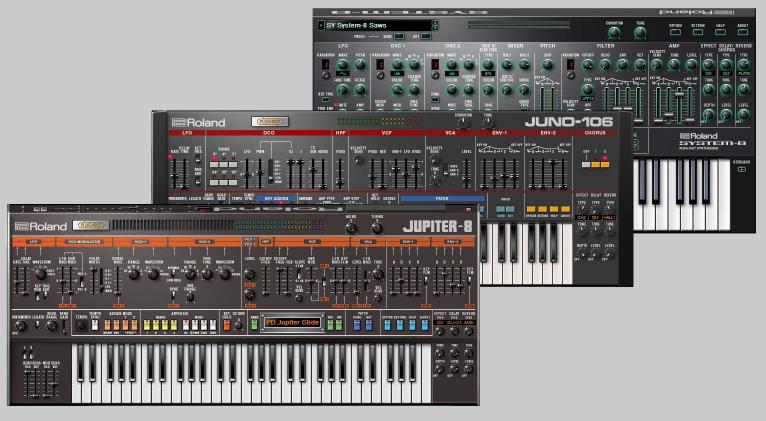Click the Juno-106 LFO Rate slider
Image resolution: width=766 pixels, height=421 pixels.
click(x=175, y=175)
